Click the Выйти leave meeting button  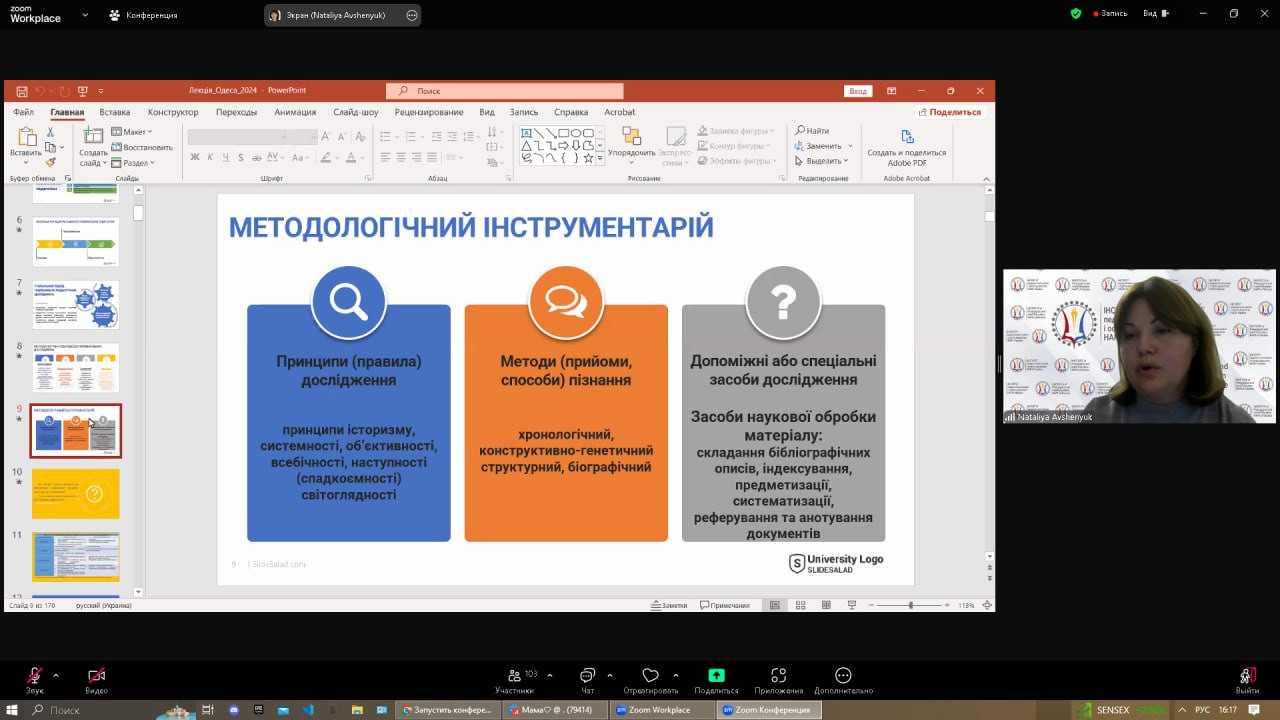[1247, 676]
